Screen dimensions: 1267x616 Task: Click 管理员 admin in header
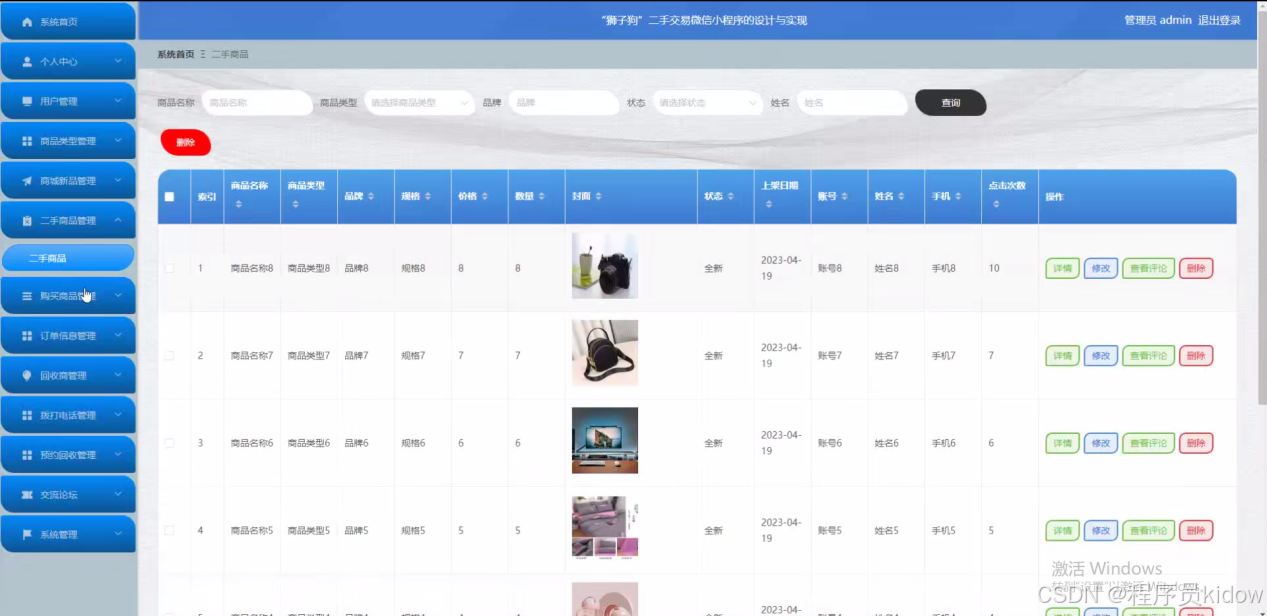pos(1157,20)
